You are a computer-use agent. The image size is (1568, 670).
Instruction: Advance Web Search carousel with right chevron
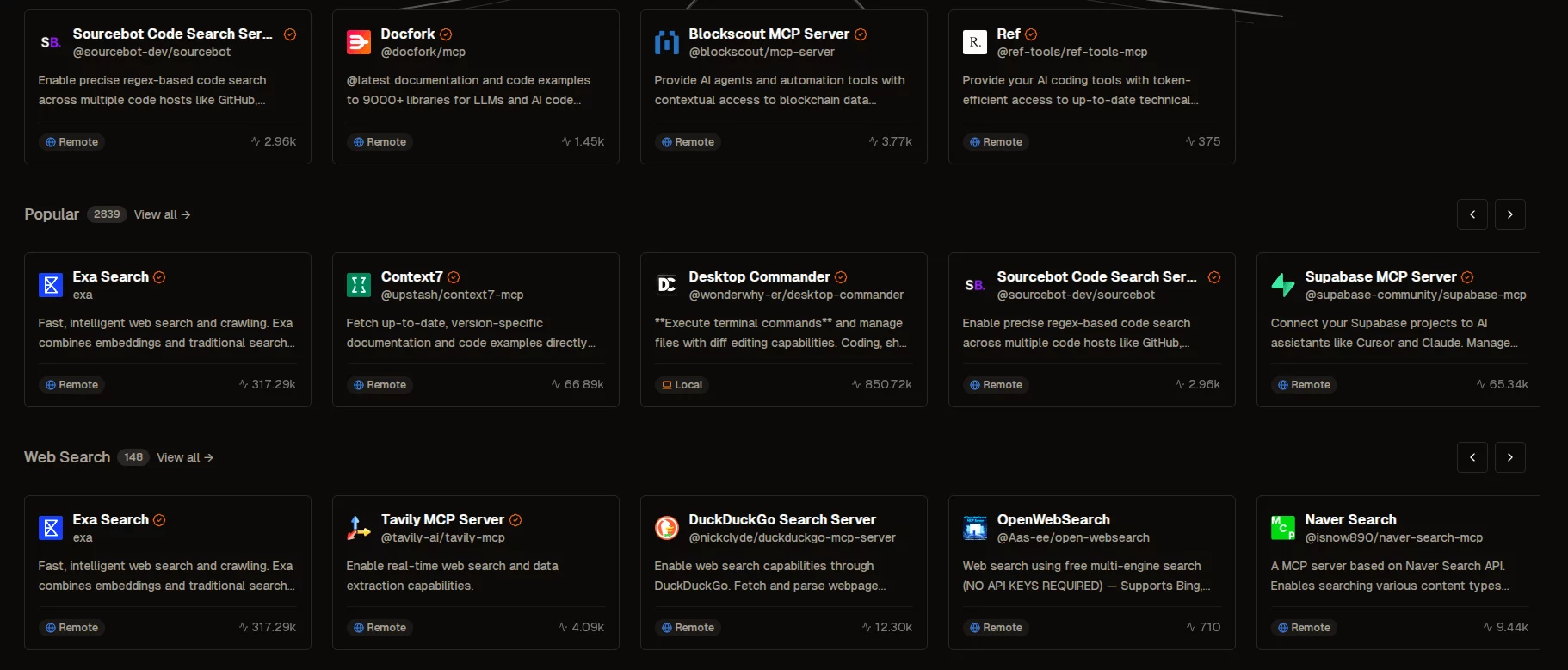click(x=1510, y=457)
